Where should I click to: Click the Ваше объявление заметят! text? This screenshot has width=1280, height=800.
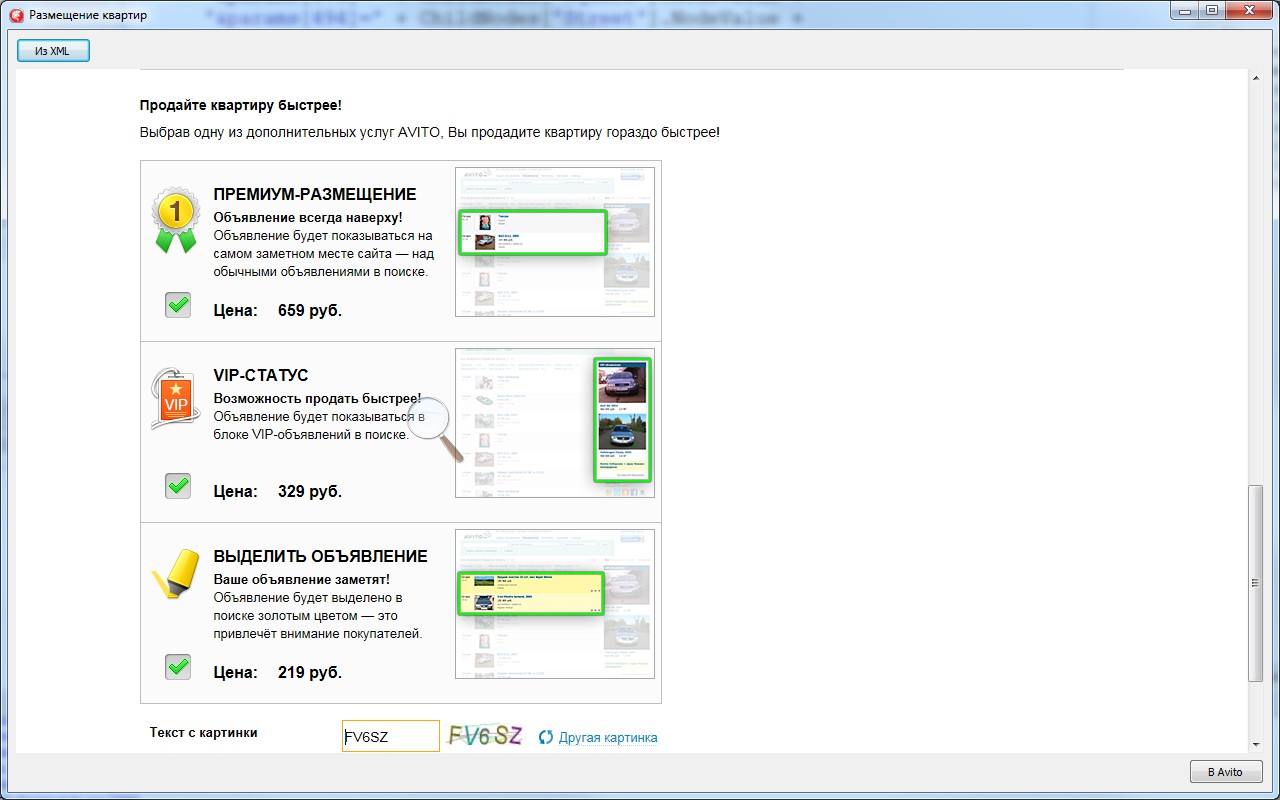[x=302, y=579]
